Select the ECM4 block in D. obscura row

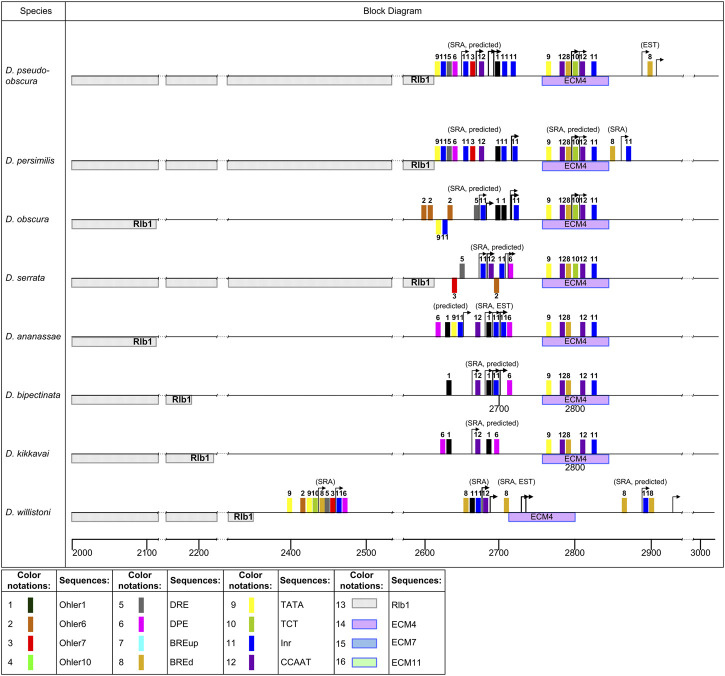coord(575,224)
